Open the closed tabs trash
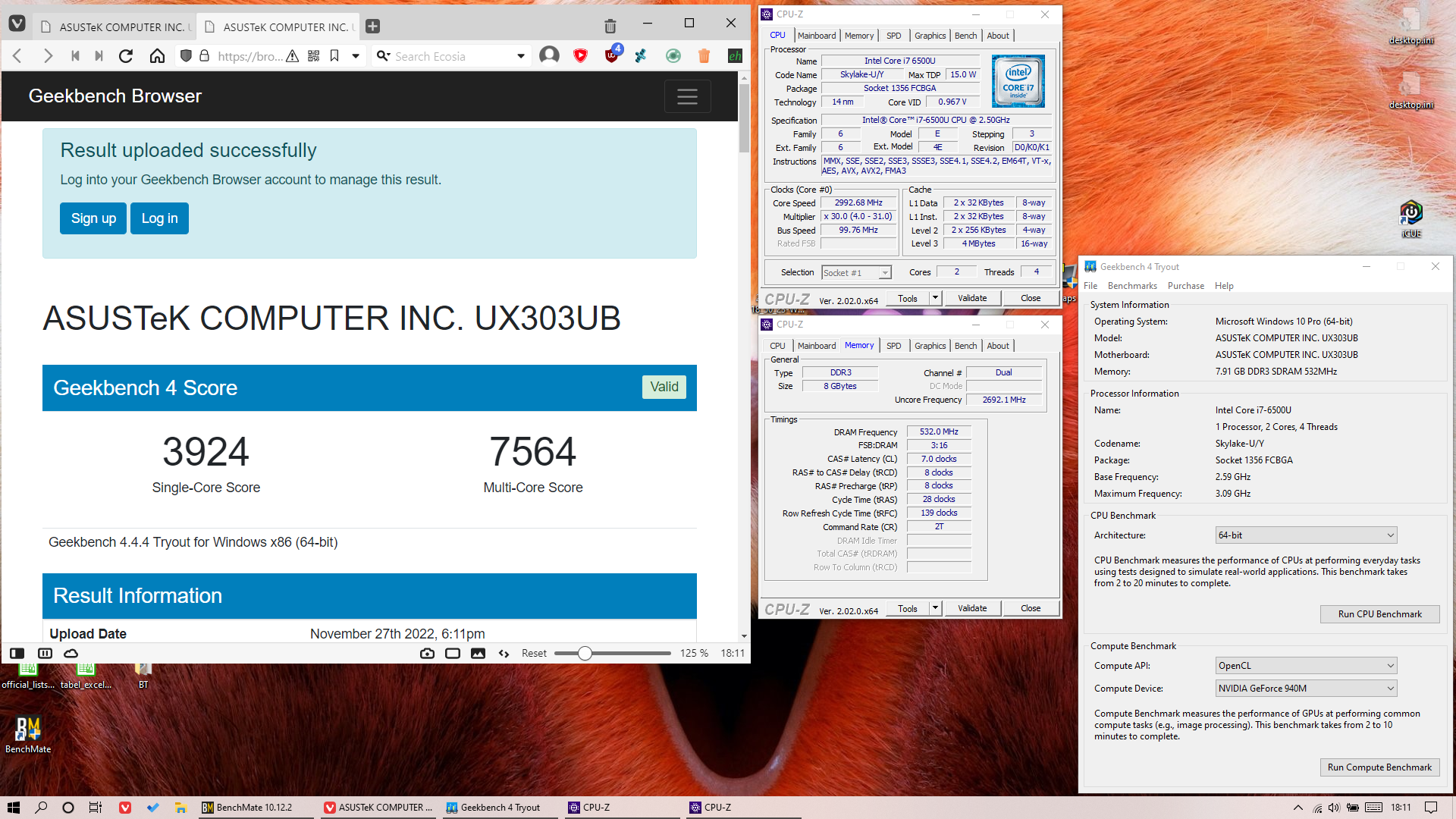The image size is (1456, 819). [x=610, y=27]
